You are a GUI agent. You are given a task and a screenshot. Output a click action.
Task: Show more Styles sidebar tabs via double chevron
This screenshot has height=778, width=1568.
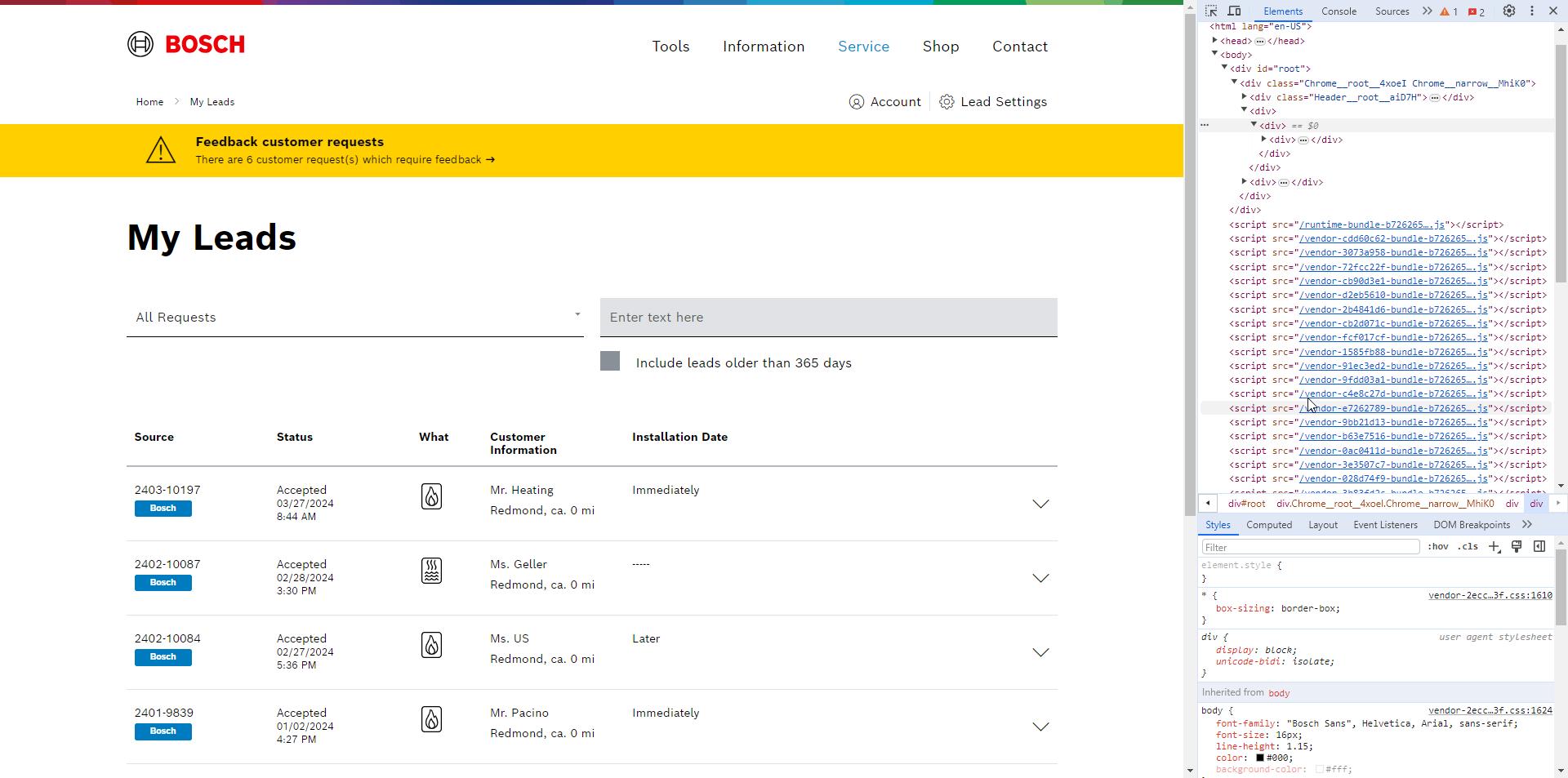(1527, 525)
